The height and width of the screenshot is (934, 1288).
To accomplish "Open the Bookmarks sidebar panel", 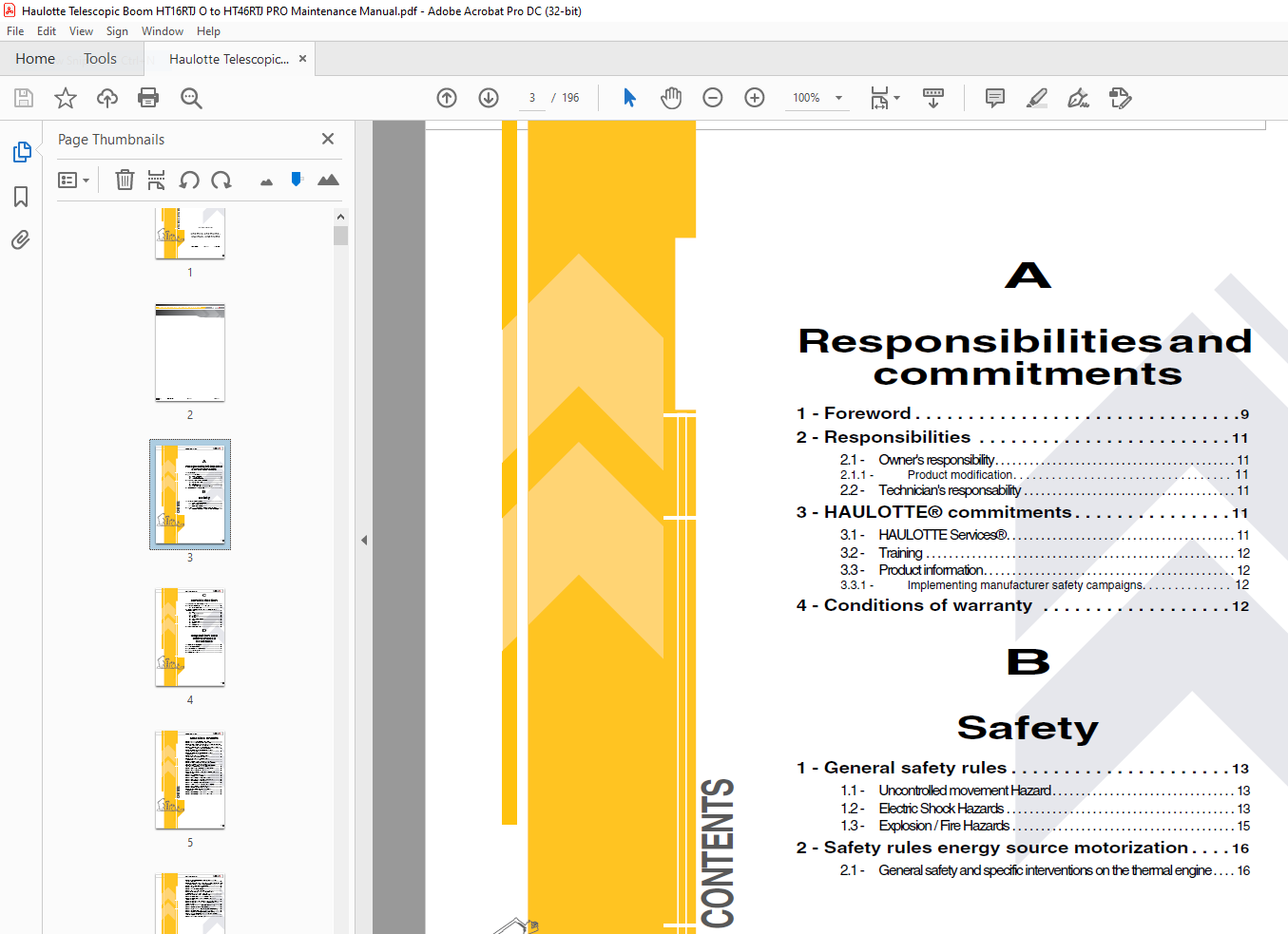I will point(21,197).
